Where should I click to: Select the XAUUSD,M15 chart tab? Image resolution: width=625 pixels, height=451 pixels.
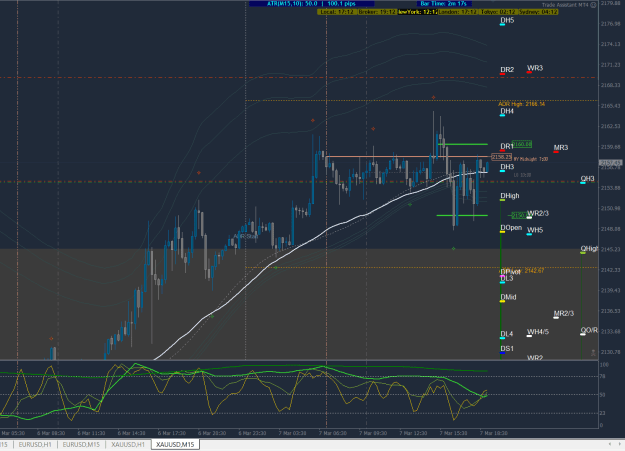tap(175, 445)
